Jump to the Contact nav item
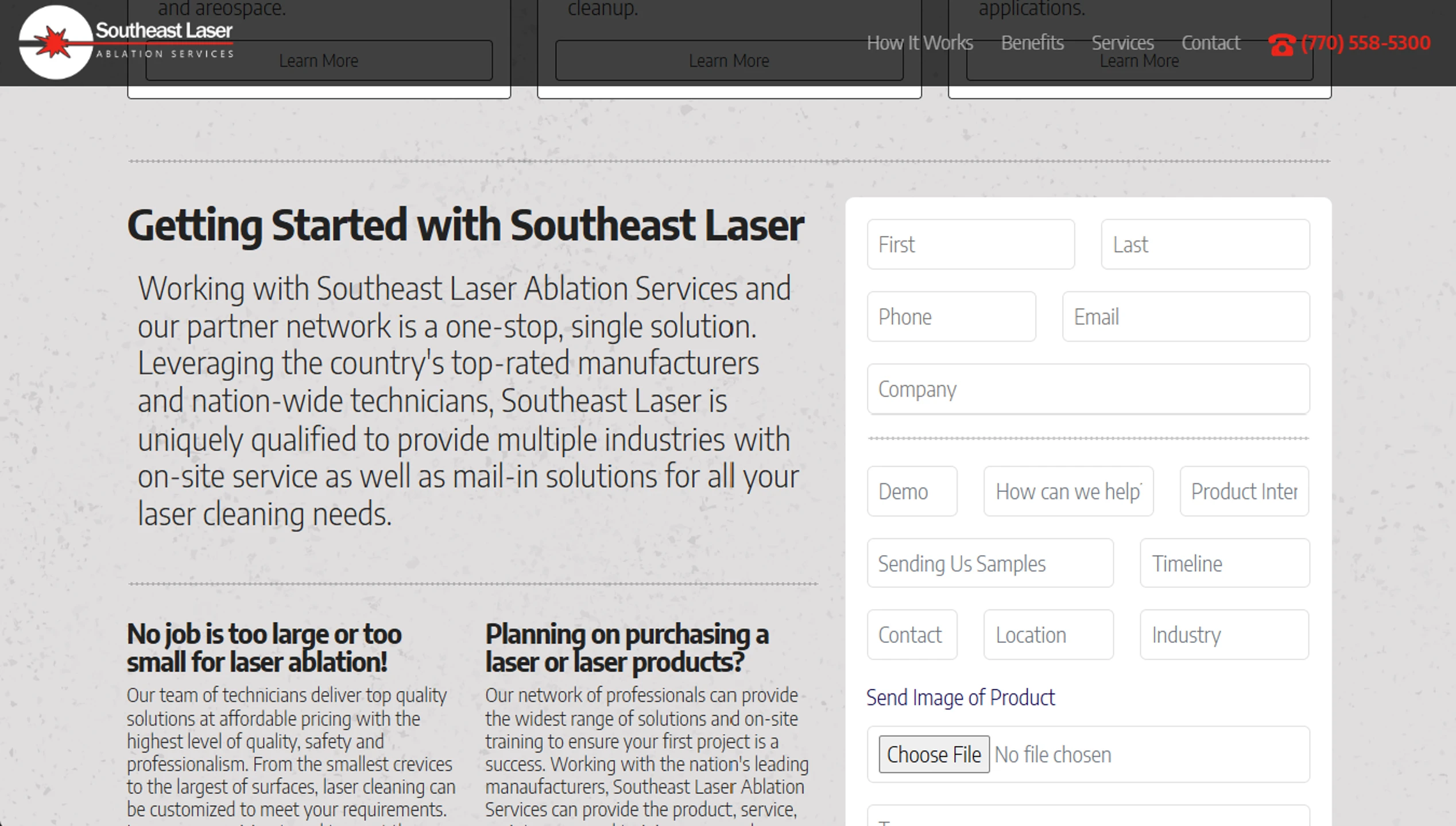The image size is (1456, 826). tap(1211, 42)
